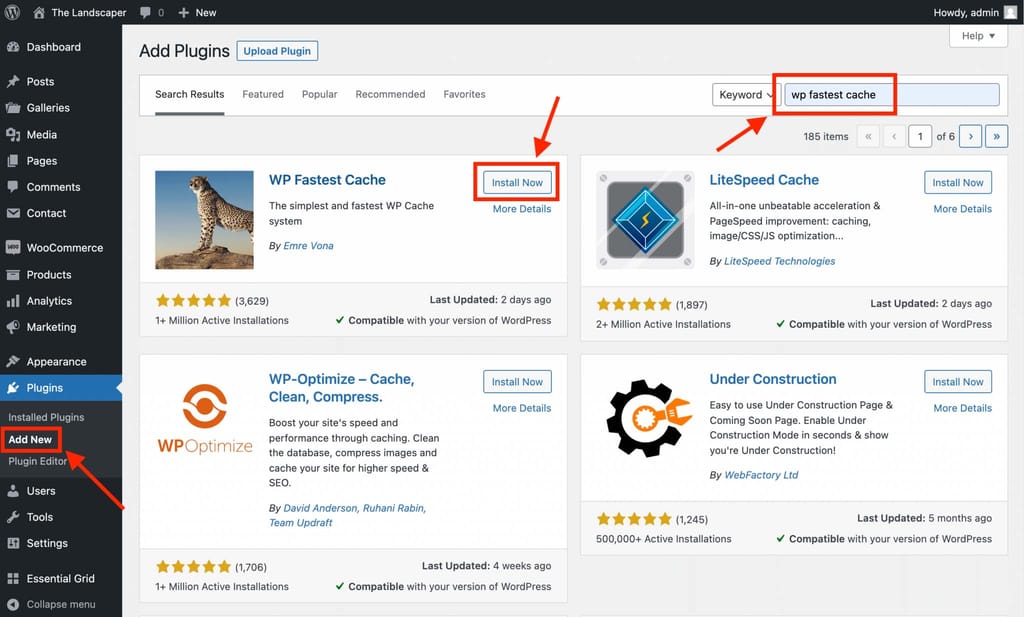The width and height of the screenshot is (1024, 617).
Task: Install the WP-Optimize plugin
Action: (x=517, y=382)
